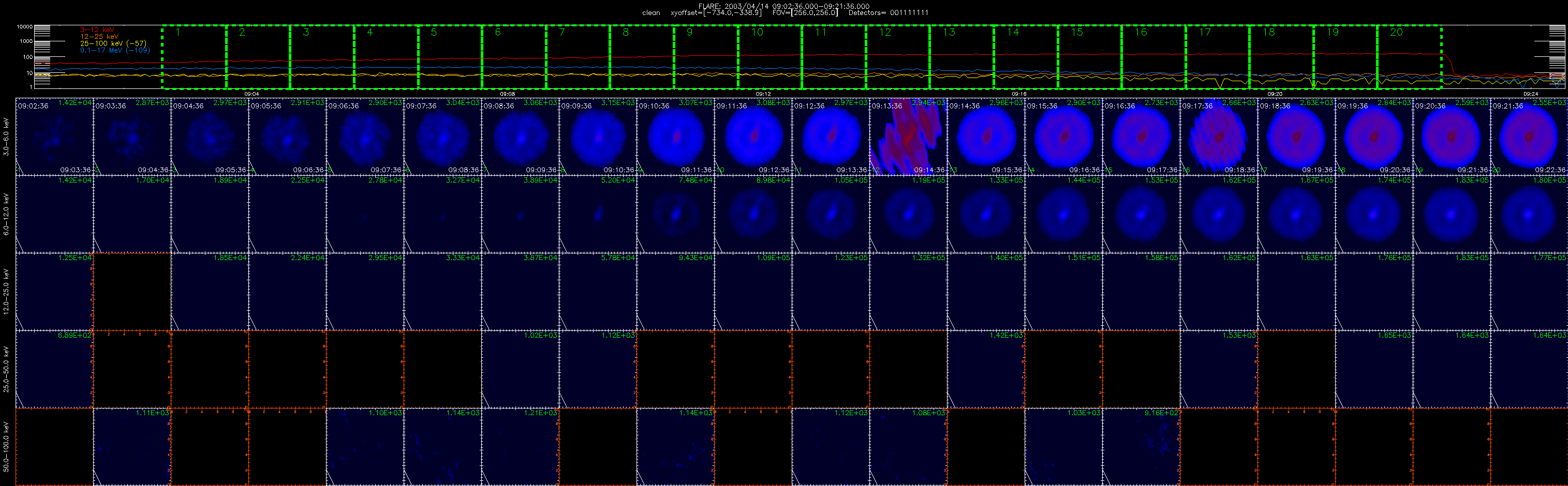Click the orange 12-25 keV legend entry
Screen dimensions: 1568x486
point(99,37)
